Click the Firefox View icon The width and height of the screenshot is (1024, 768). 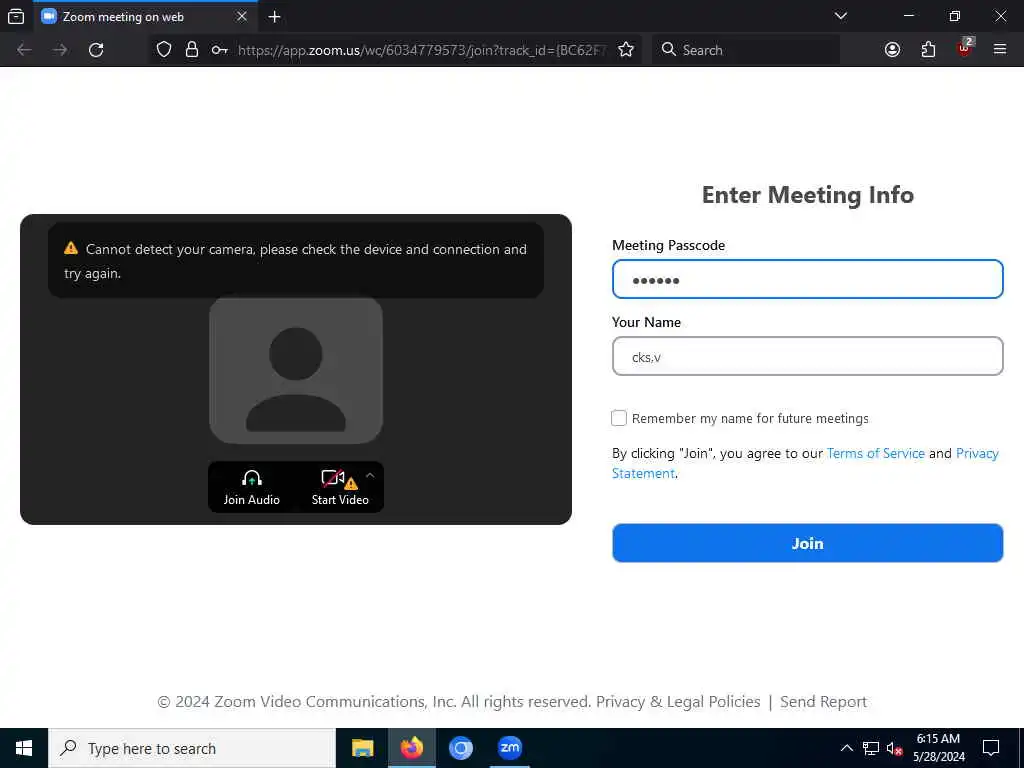[x=16, y=17]
